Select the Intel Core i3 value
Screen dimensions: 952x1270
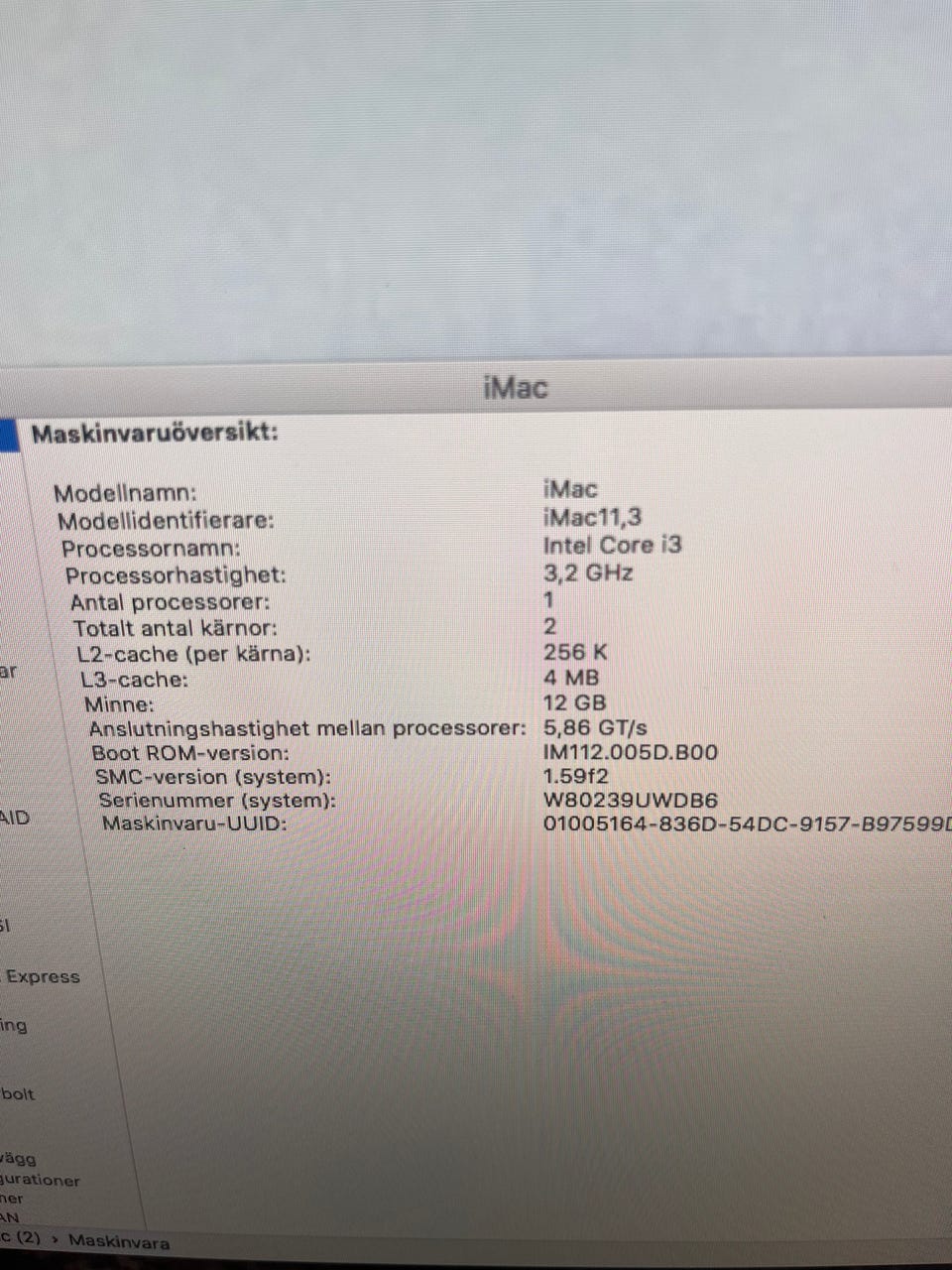[x=613, y=545]
